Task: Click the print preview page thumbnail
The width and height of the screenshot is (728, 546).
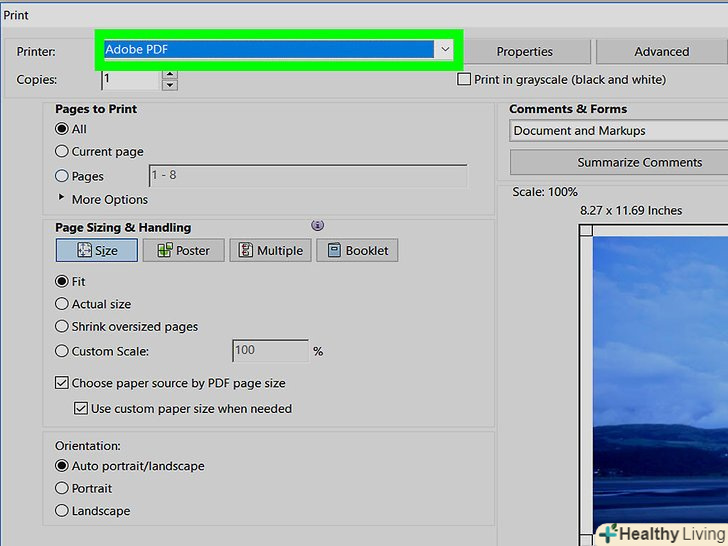Action: 654,385
